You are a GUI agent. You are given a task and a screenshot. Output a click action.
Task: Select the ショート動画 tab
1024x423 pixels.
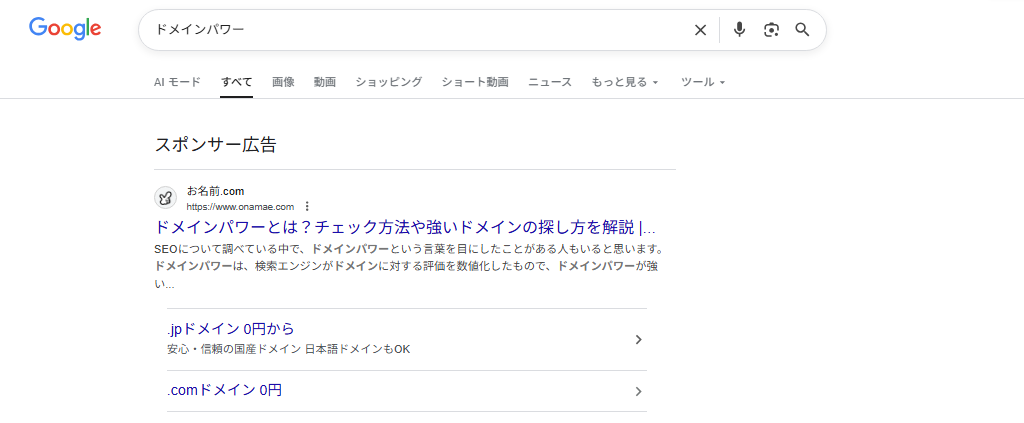475,82
